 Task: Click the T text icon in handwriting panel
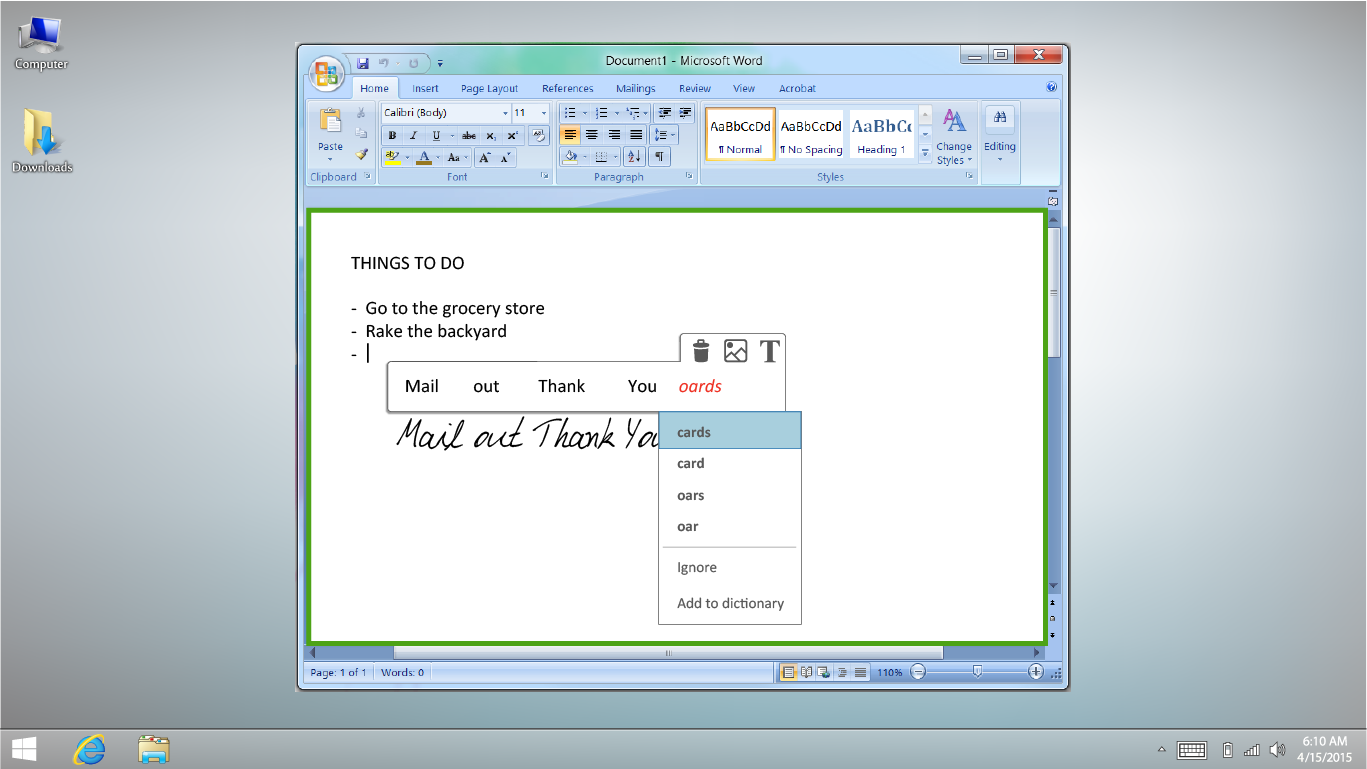pos(769,351)
